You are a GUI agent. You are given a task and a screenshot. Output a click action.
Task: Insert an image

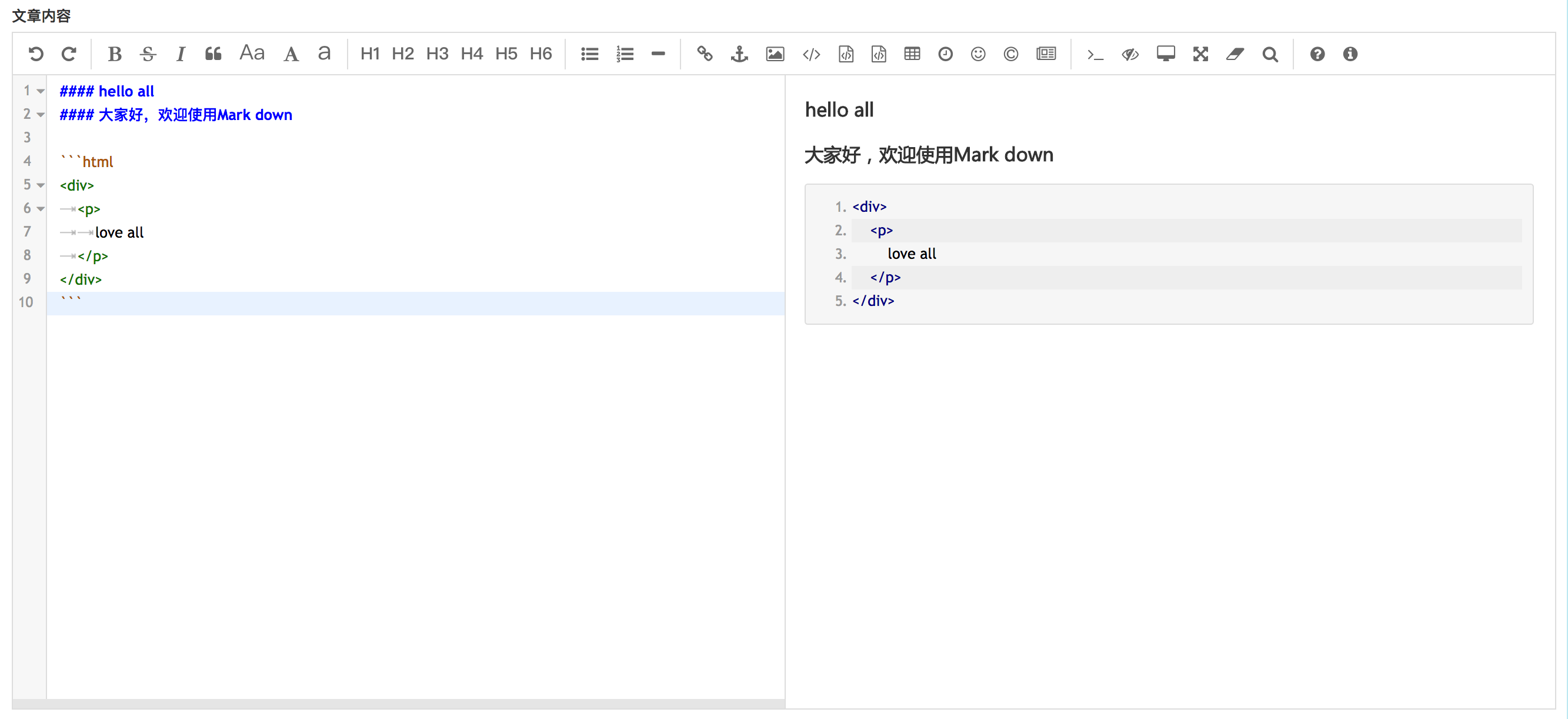[775, 54]
